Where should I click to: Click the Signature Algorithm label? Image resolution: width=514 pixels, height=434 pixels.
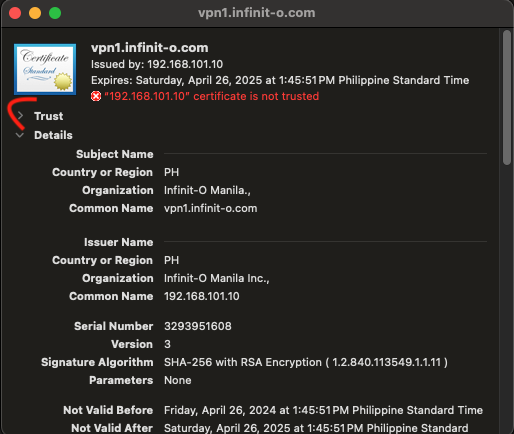click(x=97, y=362)
